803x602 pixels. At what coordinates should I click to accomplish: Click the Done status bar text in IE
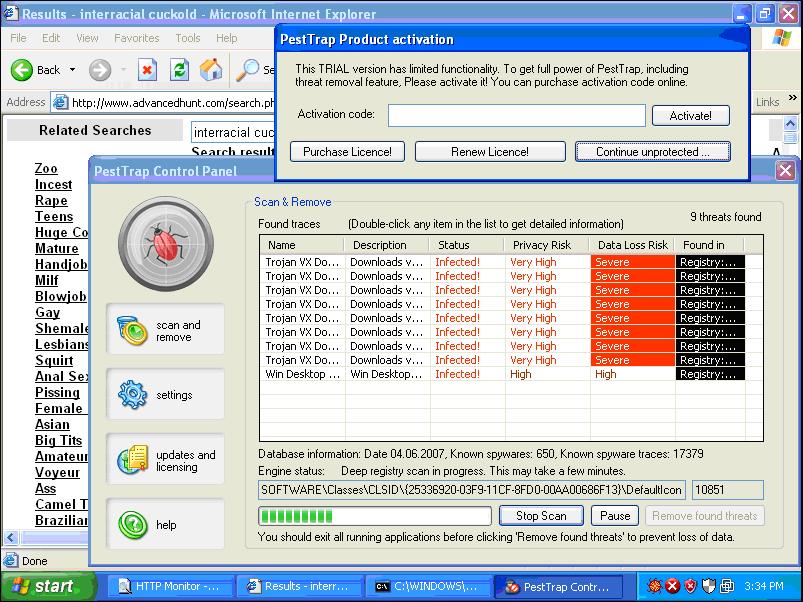[x=34, y=561]
